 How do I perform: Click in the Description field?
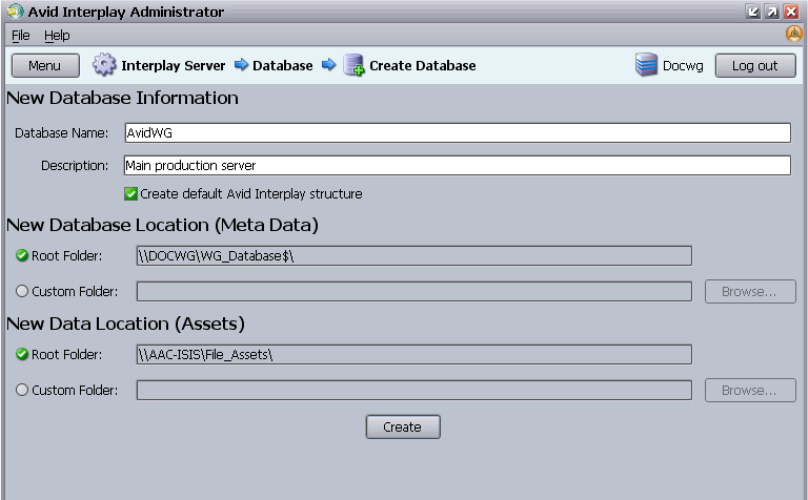(x=458, y=165)
